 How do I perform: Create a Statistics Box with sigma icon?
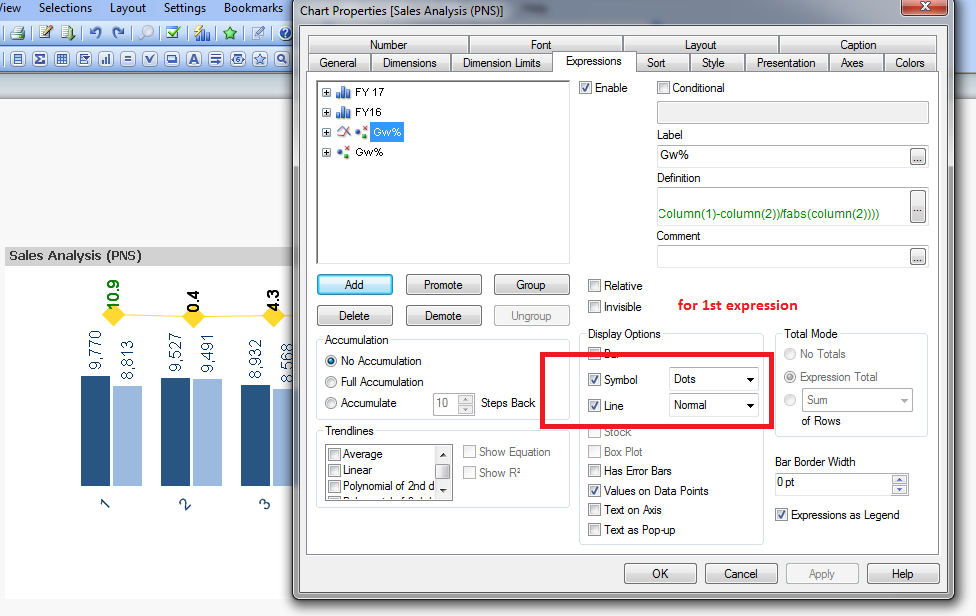pos(40,59)
